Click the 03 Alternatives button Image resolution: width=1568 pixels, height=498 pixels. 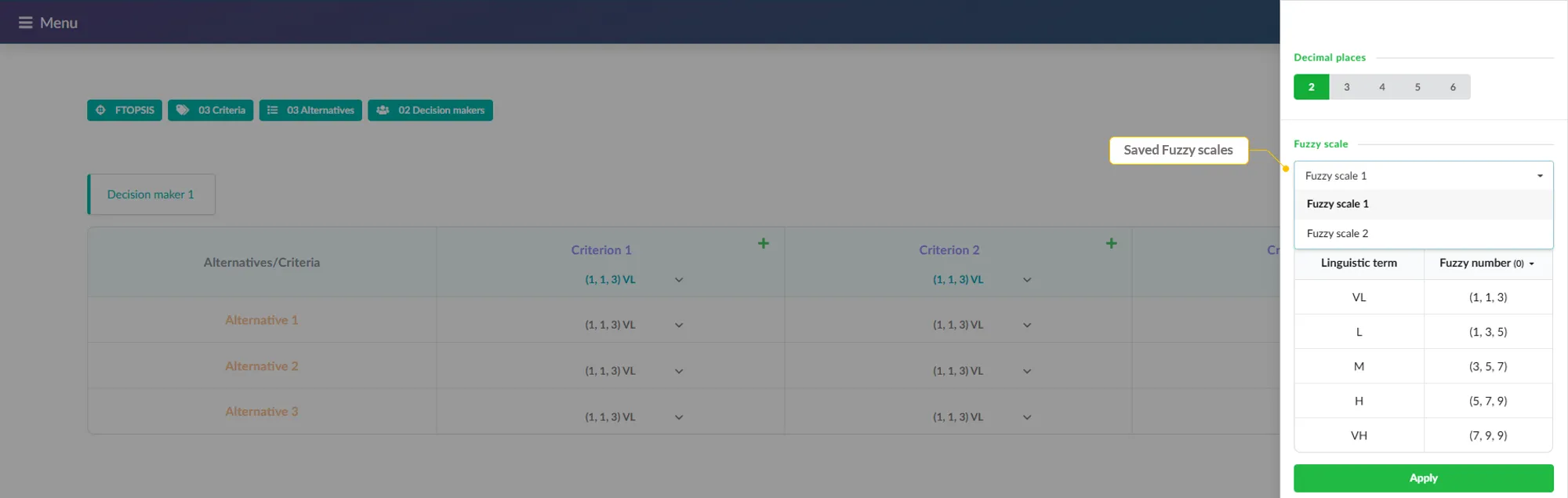point(310,111)
